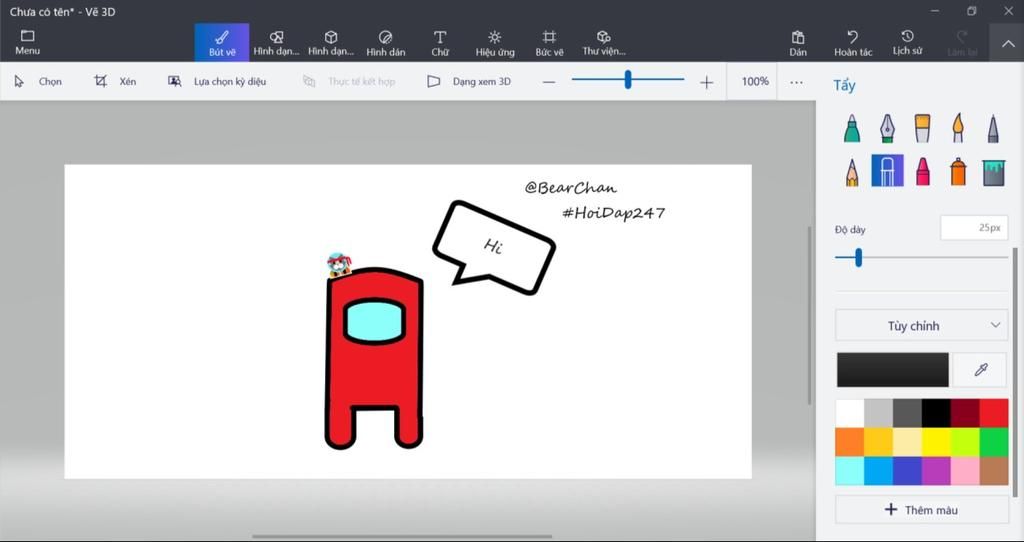This screenshot has height=542, width=1024.
Task: Activate the eyedropper color picker
Action: click(980, 370)
